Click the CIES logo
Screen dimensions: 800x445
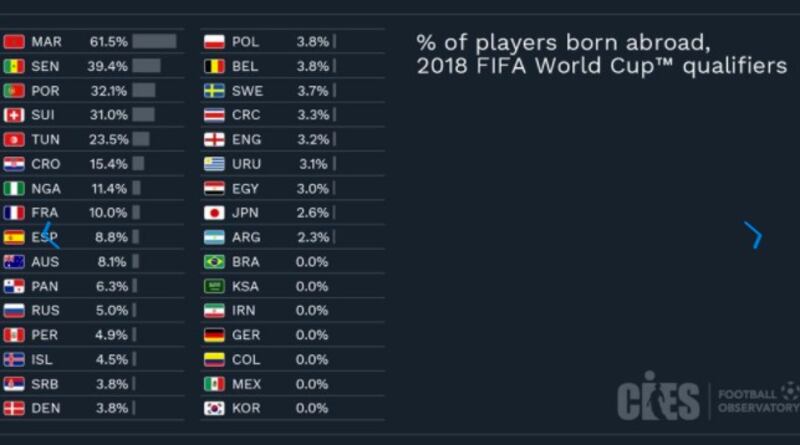pyautogui.click(x=659, y=396)
